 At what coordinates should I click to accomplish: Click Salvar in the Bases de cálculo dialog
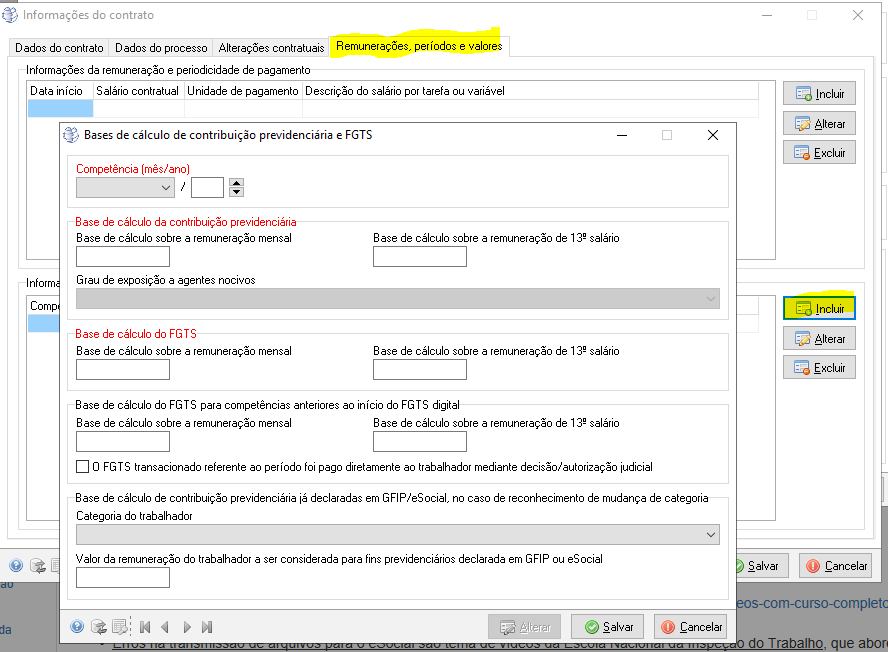tap(608, 627)
